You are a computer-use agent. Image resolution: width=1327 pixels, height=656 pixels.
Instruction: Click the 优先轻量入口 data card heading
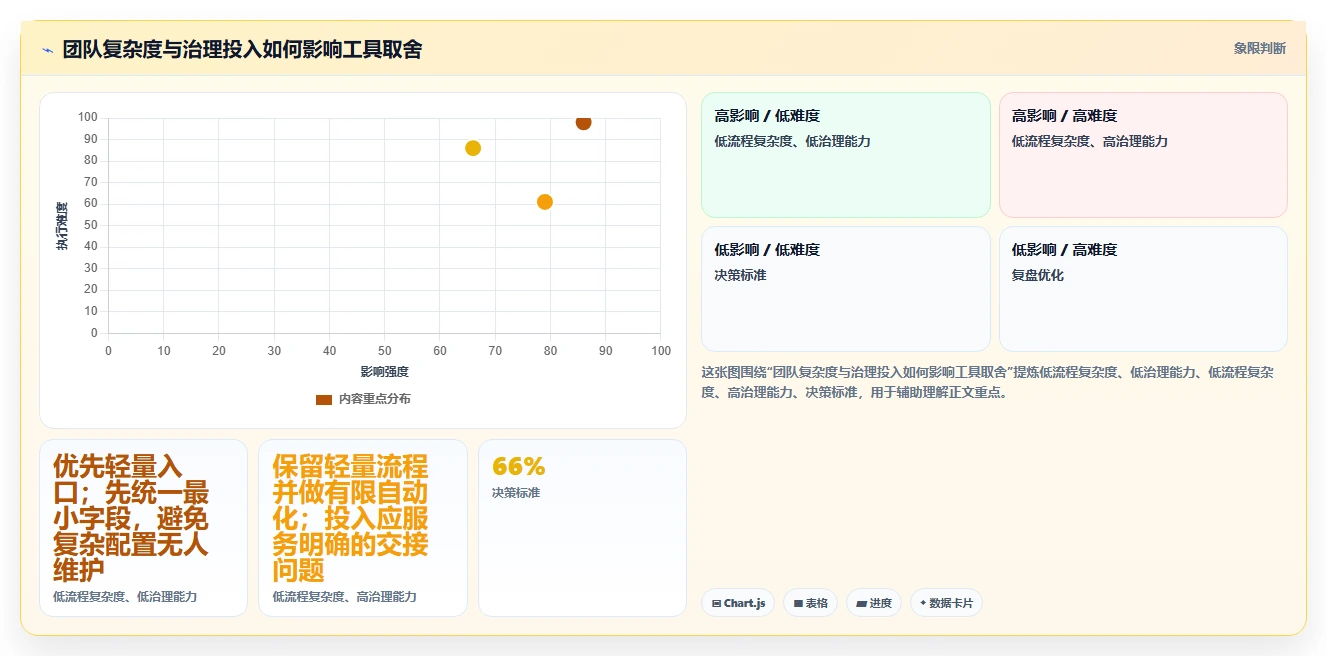tap(133, 518)
